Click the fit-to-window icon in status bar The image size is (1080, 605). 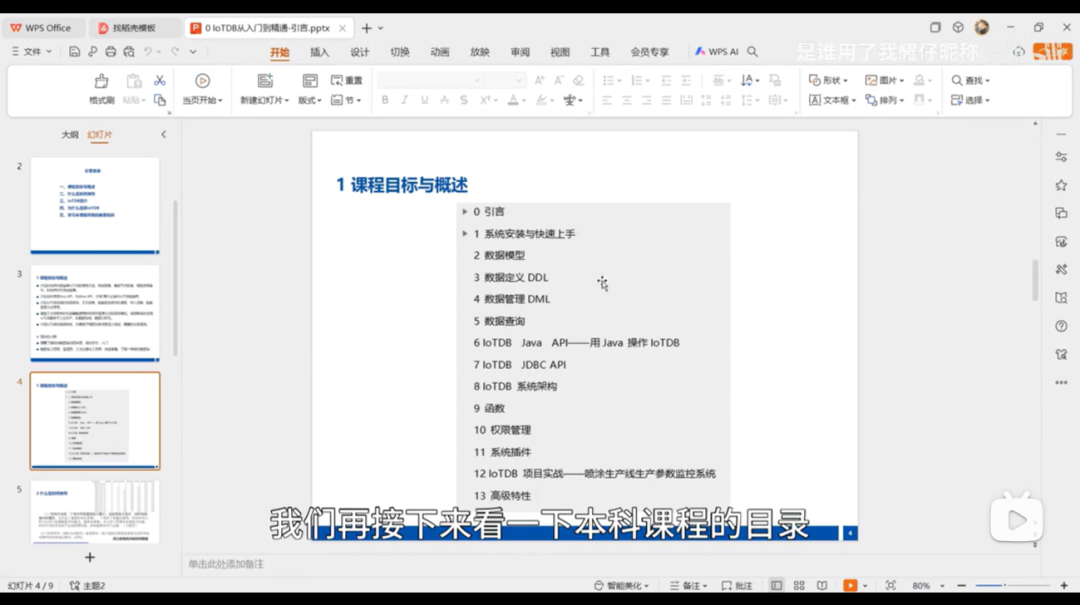[891, 586]
